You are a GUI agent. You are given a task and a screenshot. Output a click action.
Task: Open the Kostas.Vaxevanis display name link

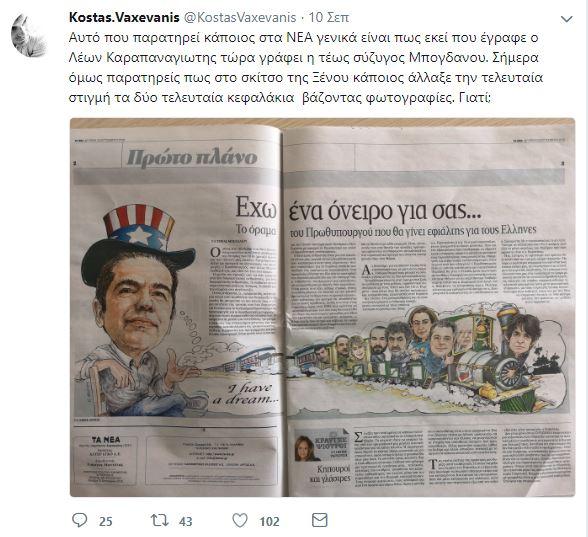coord(124,17)
